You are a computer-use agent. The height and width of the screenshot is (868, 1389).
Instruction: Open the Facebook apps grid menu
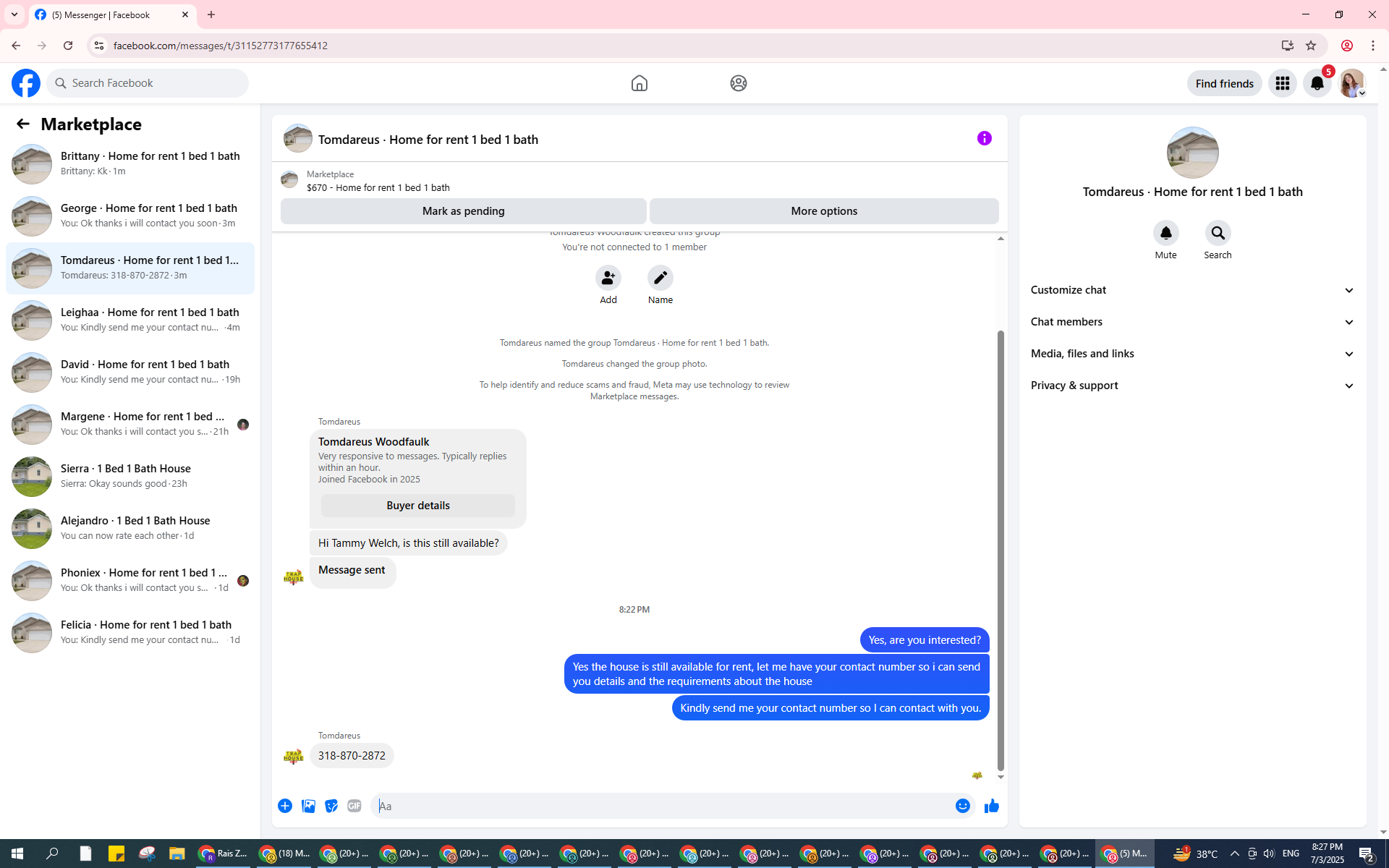click(x=1282, y=83)
